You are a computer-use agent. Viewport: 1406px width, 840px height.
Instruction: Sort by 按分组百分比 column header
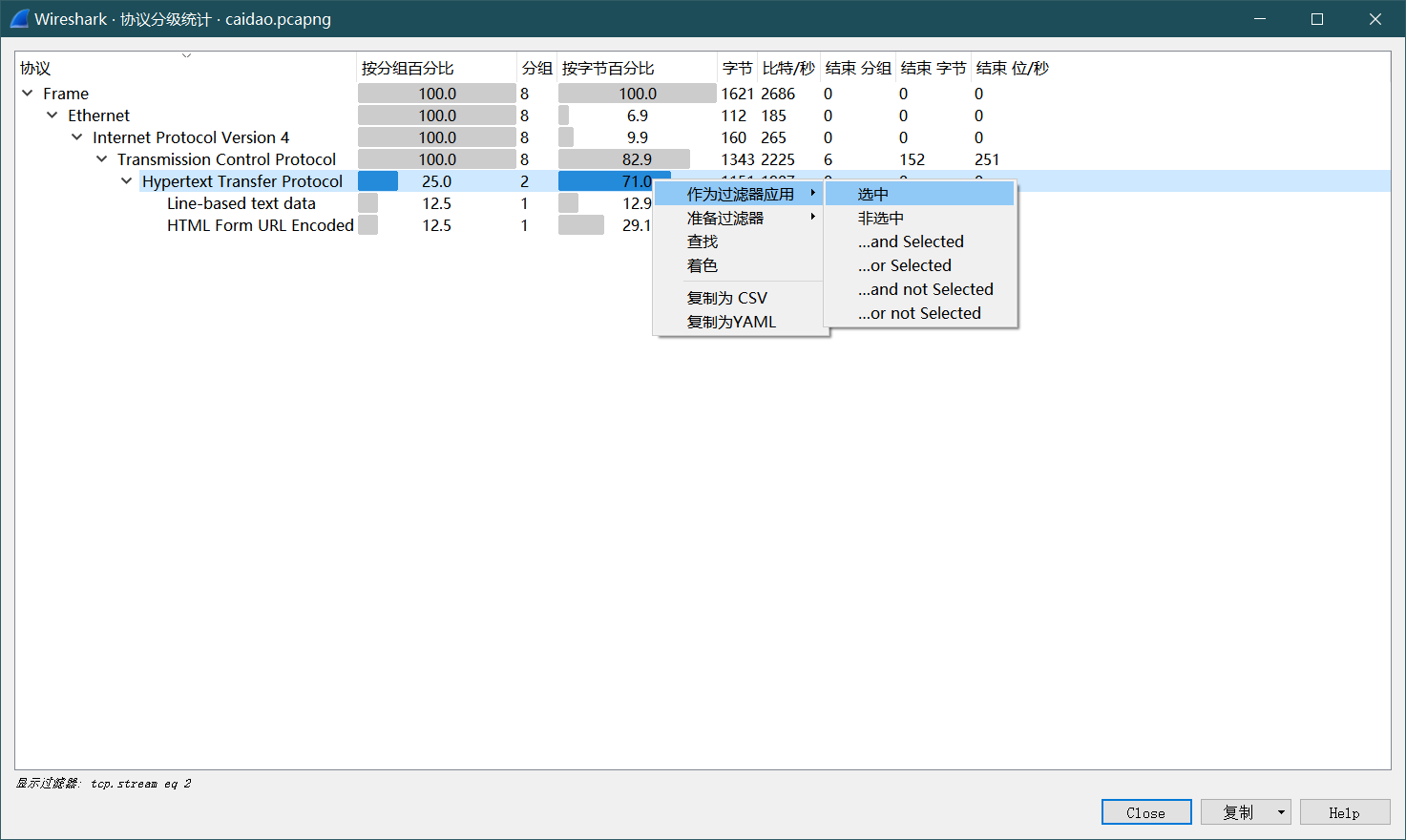coord(437,69)
